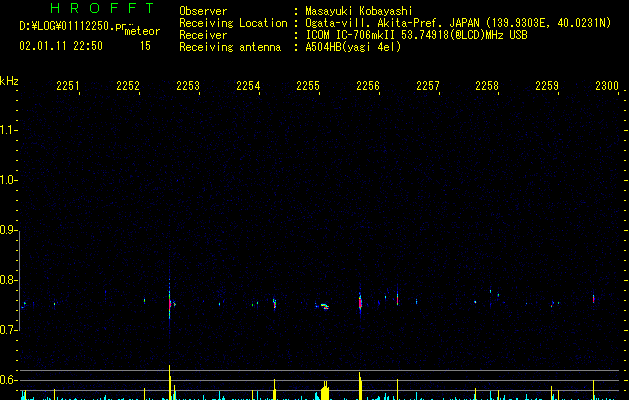The image size is (629, 400).
Task: Click the 2256 time axis marker
Action: tap(368, 85)
